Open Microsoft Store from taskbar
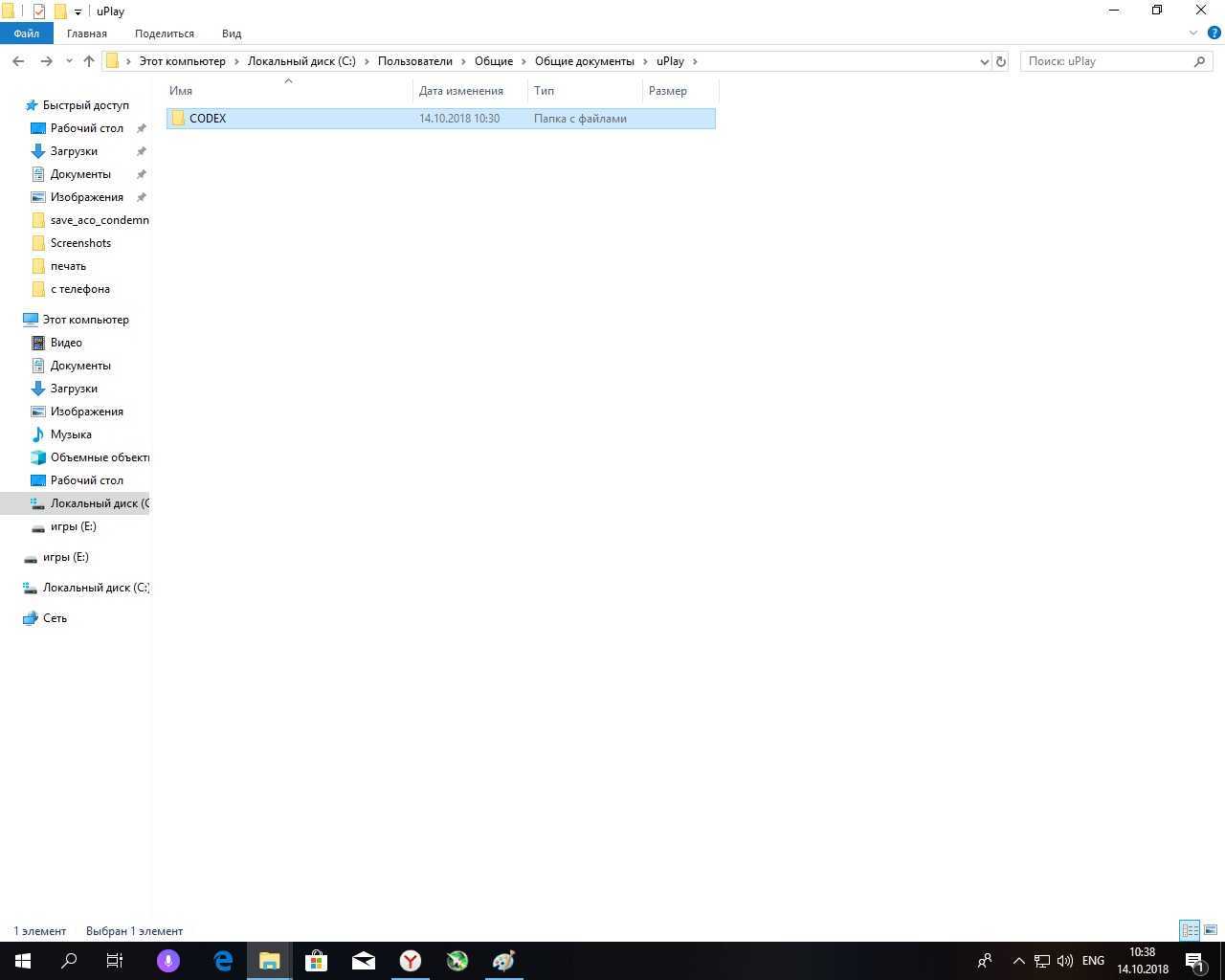 [316, 961]
